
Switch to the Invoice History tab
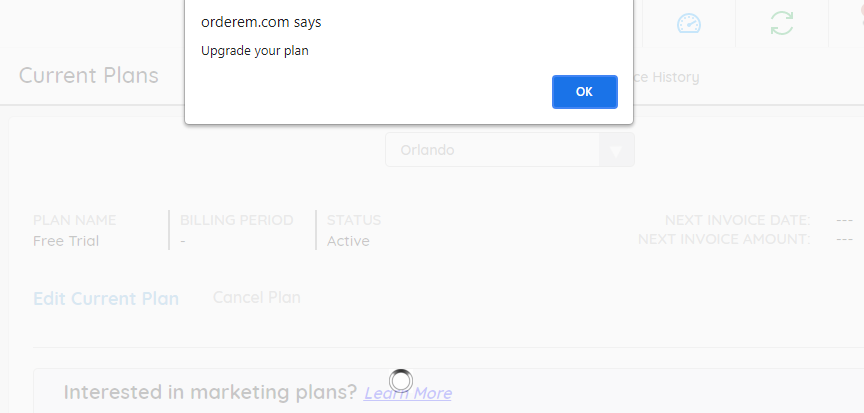[668, 77]
